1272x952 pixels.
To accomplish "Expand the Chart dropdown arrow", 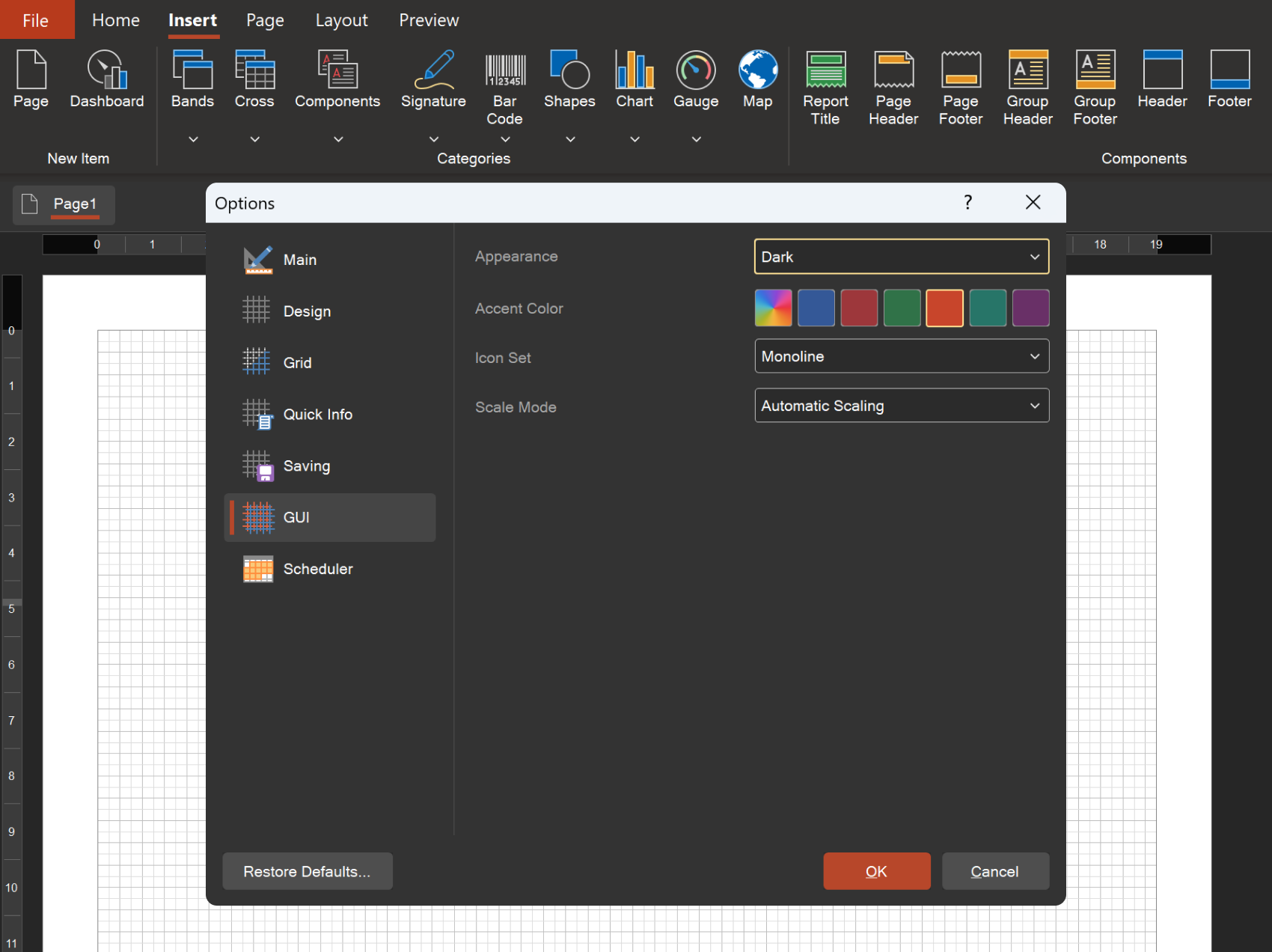I will 635,139.
